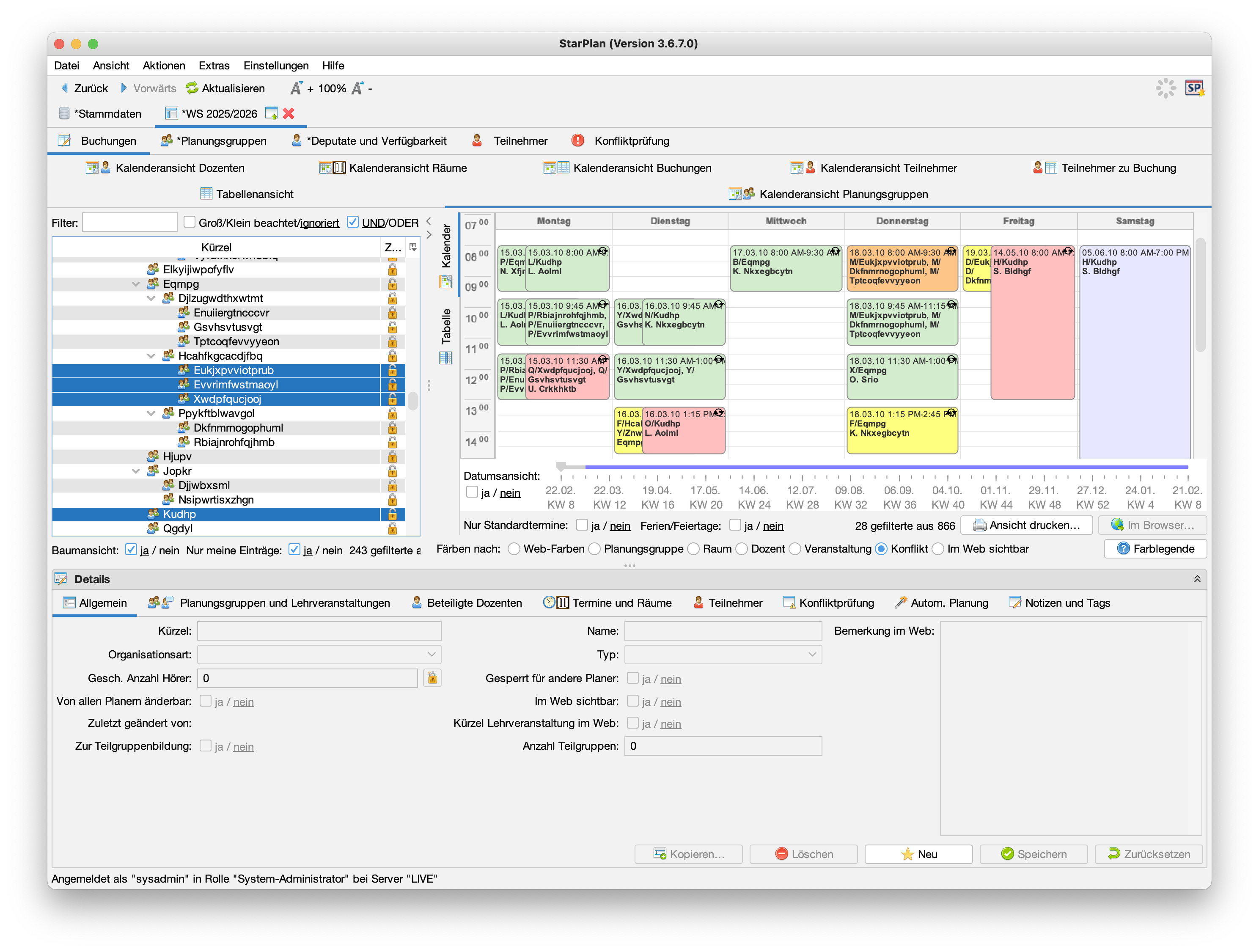Click the Neu button
This screenshot has width=1259, height=952.
click(x=918, y=853)
